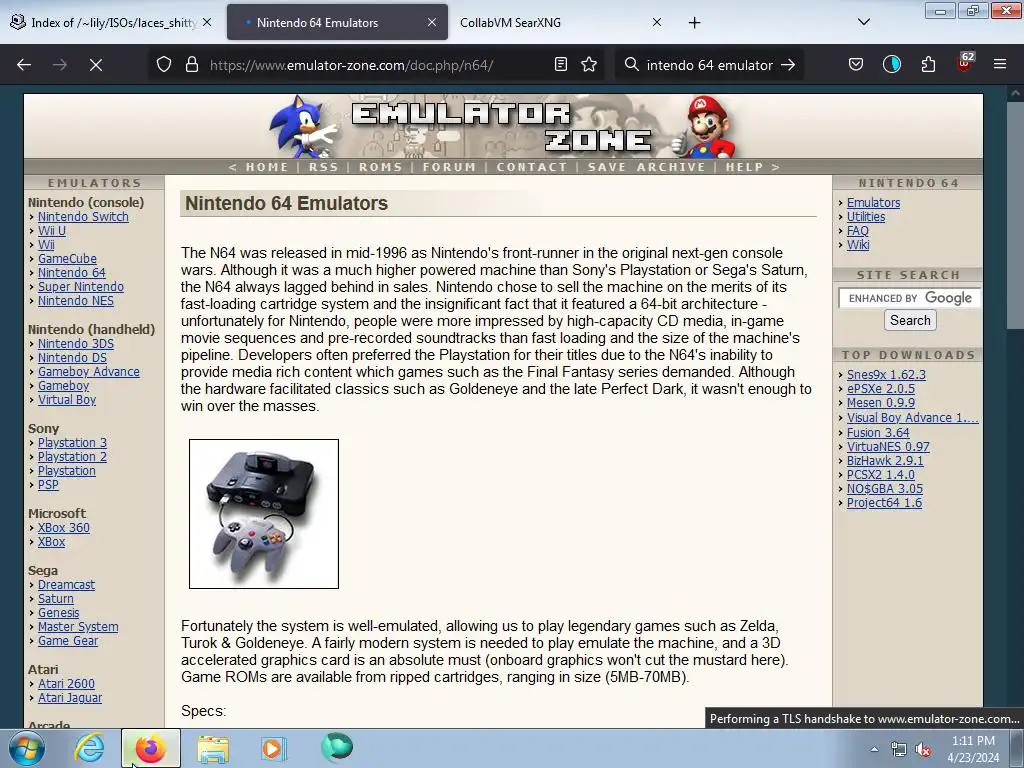Close the Nintendo 64 Emulators tab

pos(432,22)
